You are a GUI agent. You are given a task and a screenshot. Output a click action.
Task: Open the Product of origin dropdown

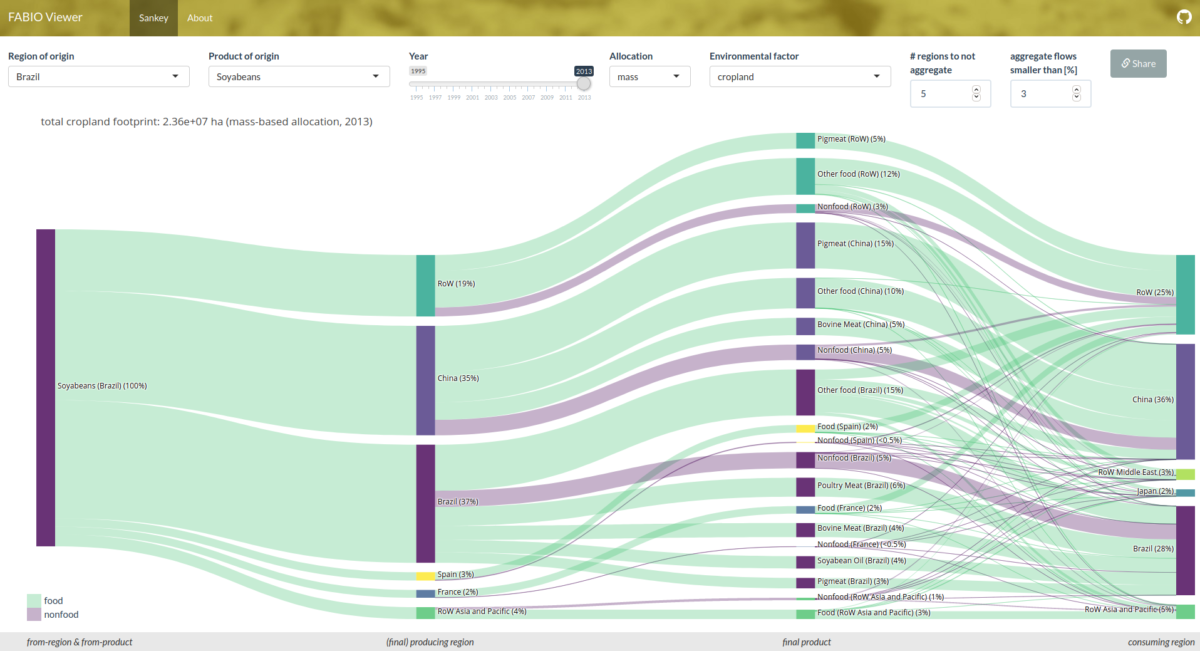point(299,76)
